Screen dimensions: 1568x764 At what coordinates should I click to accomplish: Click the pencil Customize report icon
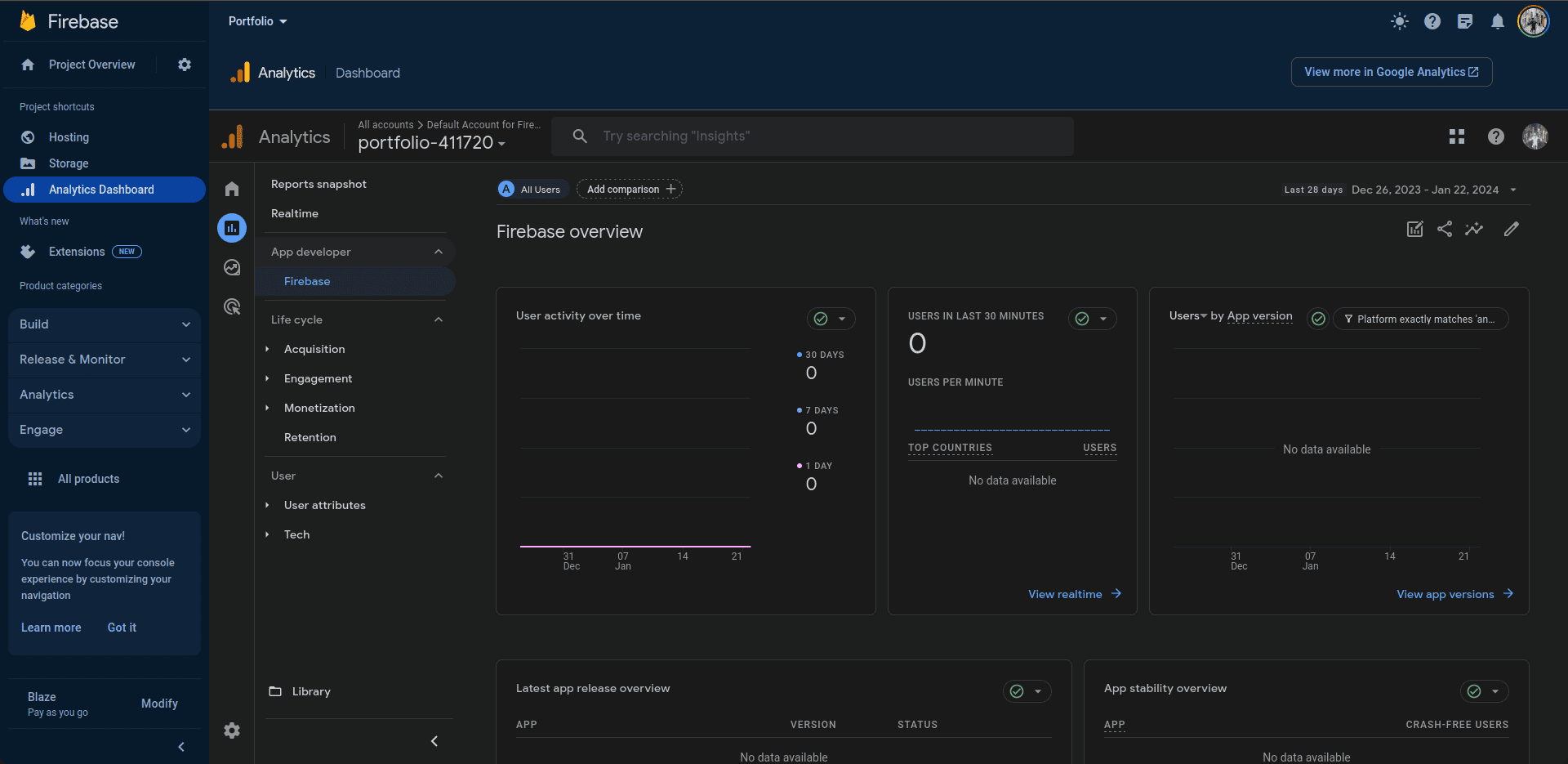1511,230
